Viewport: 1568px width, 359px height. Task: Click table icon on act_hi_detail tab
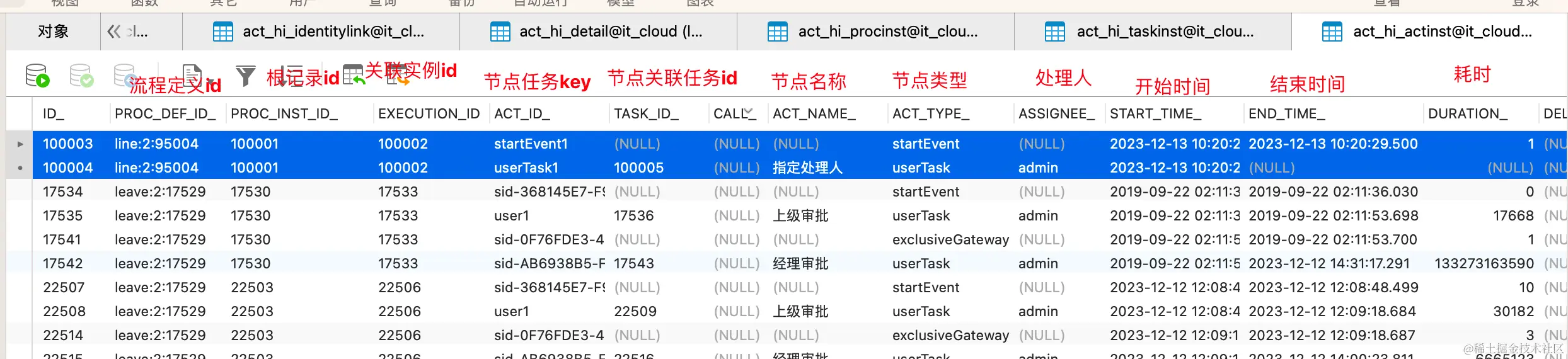tap(500, 31)
